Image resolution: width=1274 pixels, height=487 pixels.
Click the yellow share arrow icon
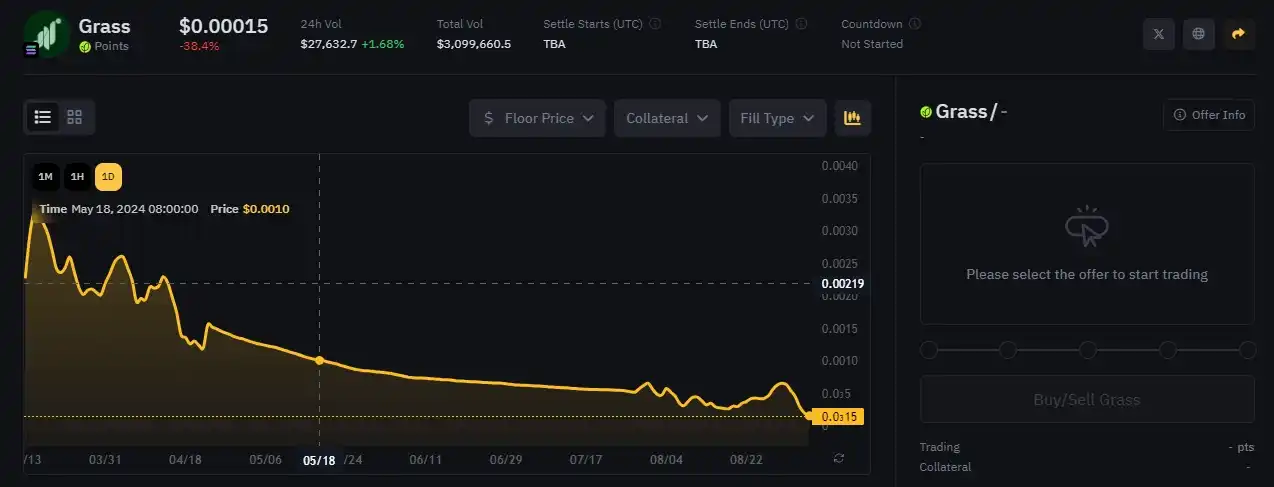pyautogui.click(x=1238, y=34)
